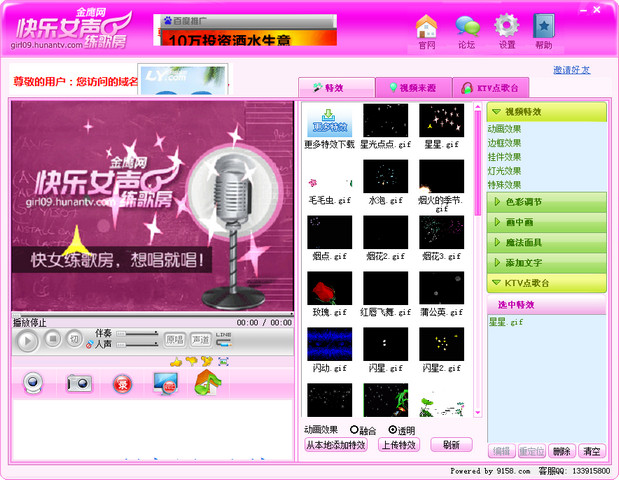
Task: Adjust the 人声 vocal volume slider
Action: tap(137, 345)
